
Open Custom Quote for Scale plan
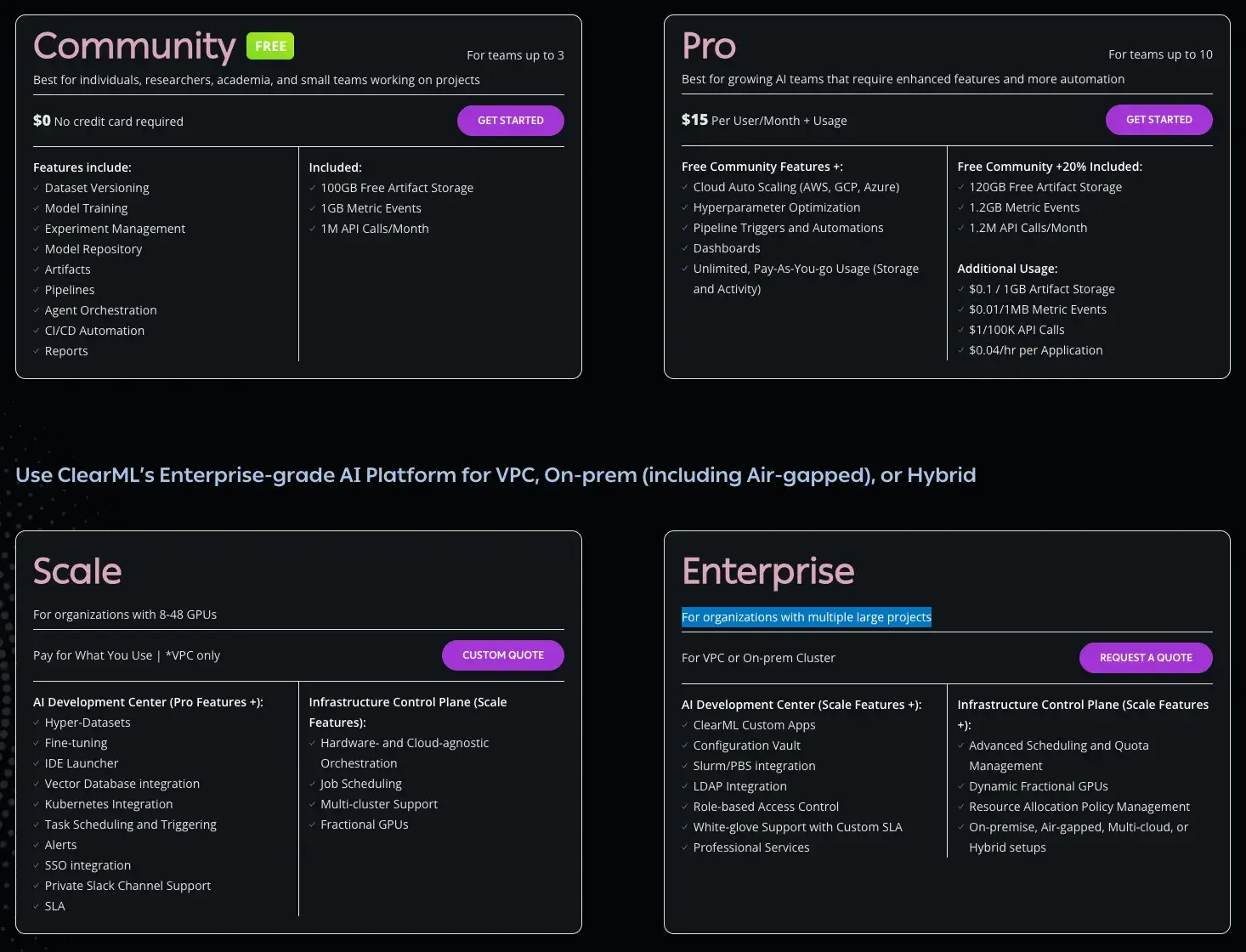pos(502,655)
